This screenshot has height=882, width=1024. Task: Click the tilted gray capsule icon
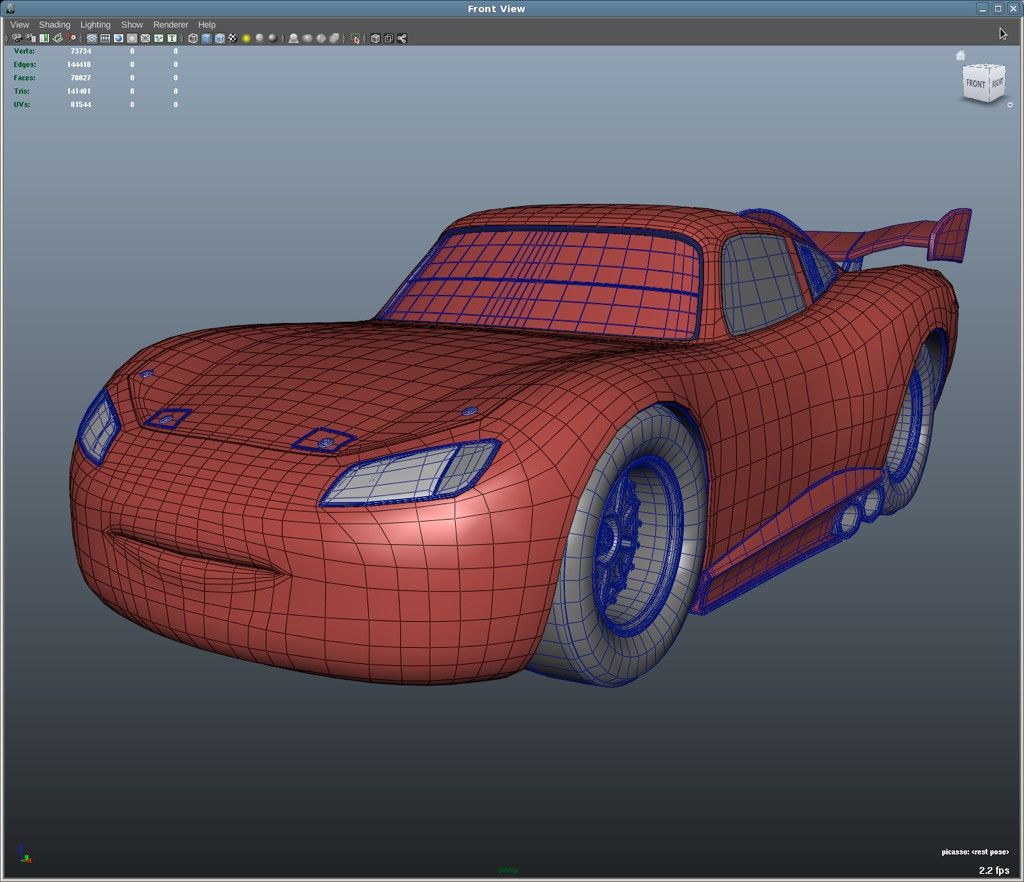coord(334,39)
